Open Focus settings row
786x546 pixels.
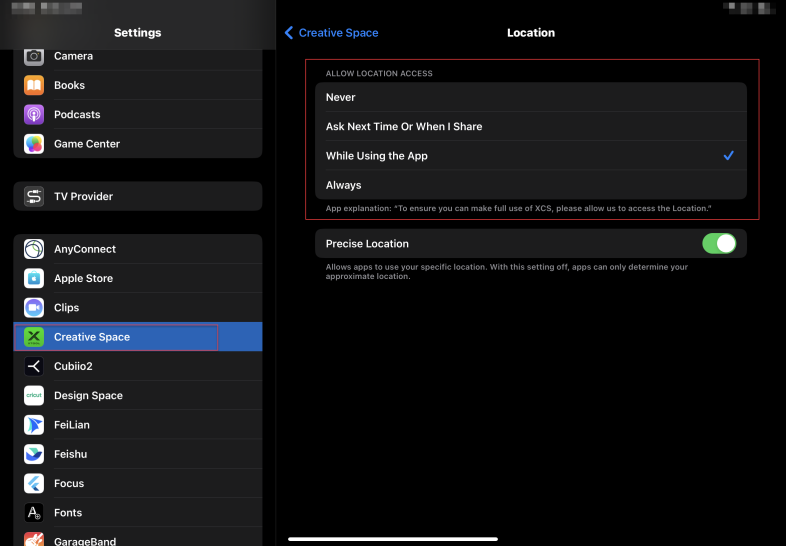[138, 483]
